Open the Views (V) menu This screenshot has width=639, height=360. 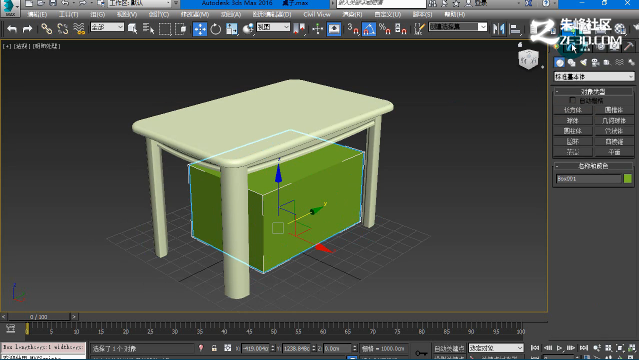point(127,14)
